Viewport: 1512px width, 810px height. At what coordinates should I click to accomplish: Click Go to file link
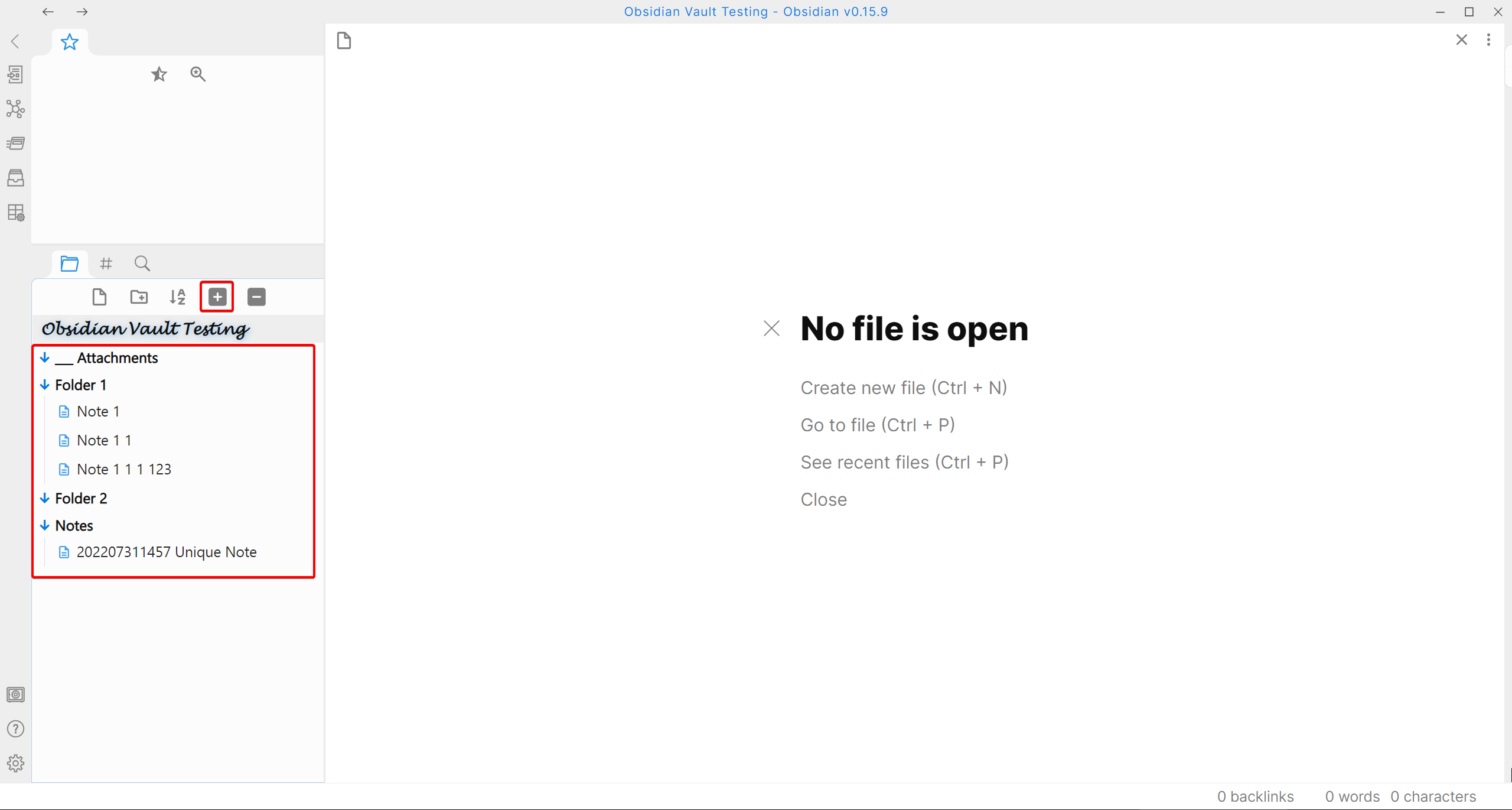[877, 425]
